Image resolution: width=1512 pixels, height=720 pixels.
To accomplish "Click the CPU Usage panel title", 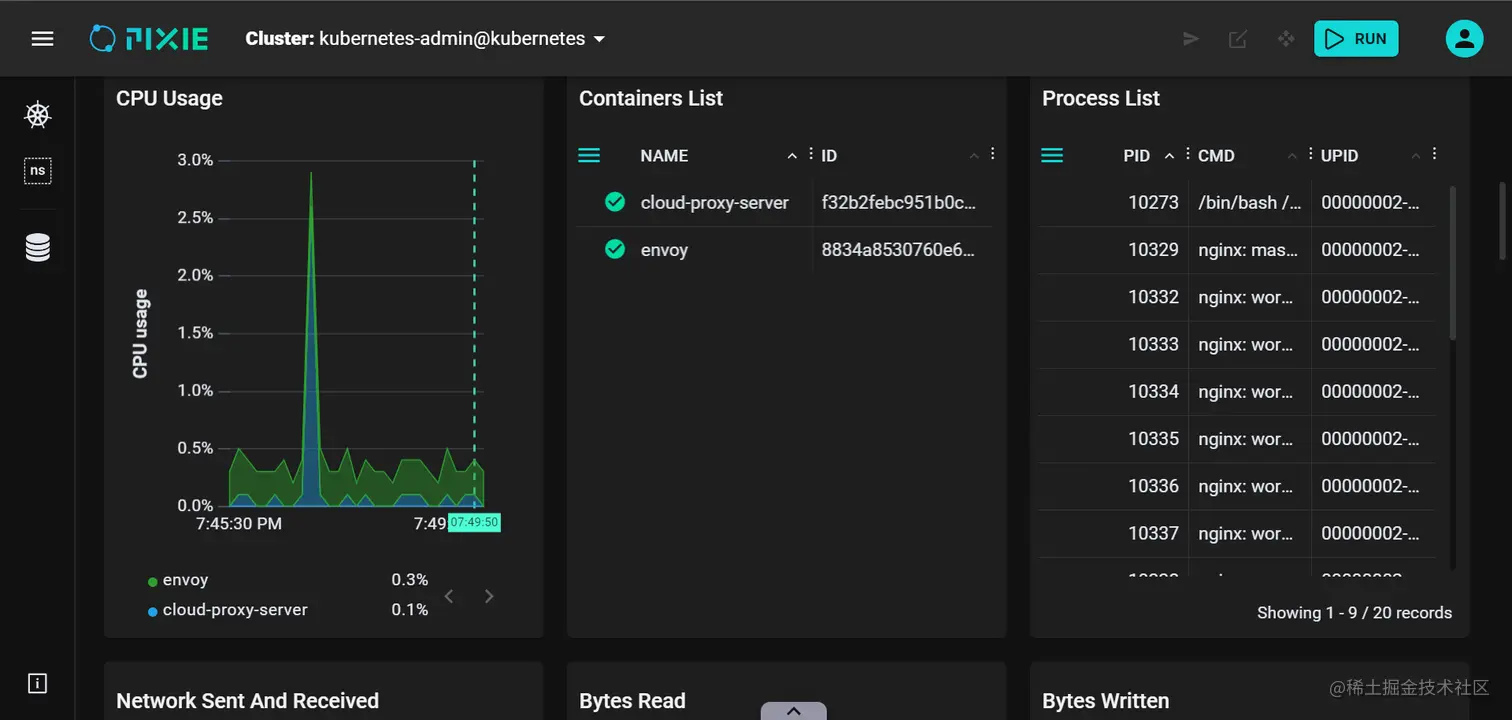I will (169, 99).
